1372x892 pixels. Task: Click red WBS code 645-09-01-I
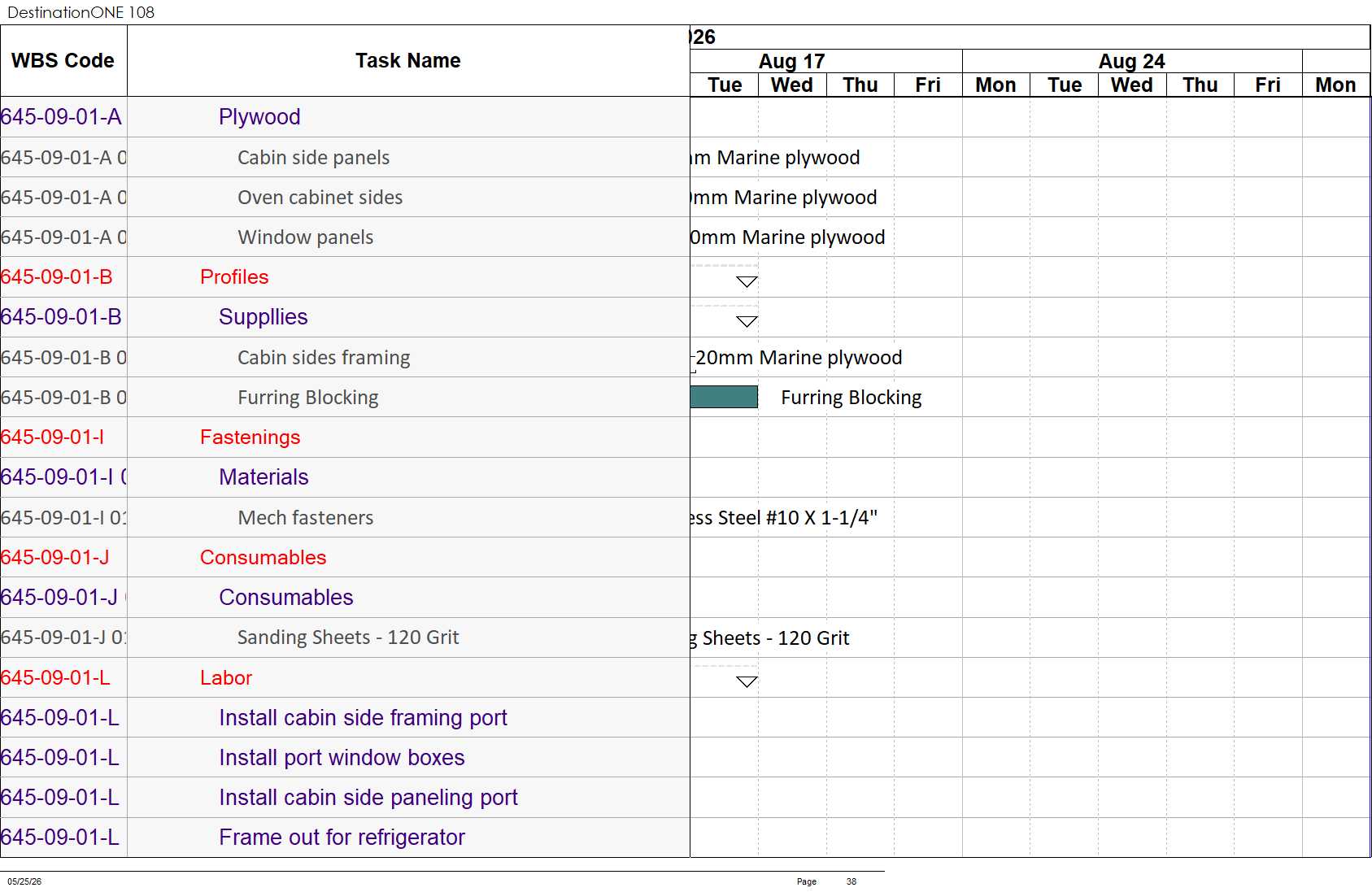coord(52,437)
